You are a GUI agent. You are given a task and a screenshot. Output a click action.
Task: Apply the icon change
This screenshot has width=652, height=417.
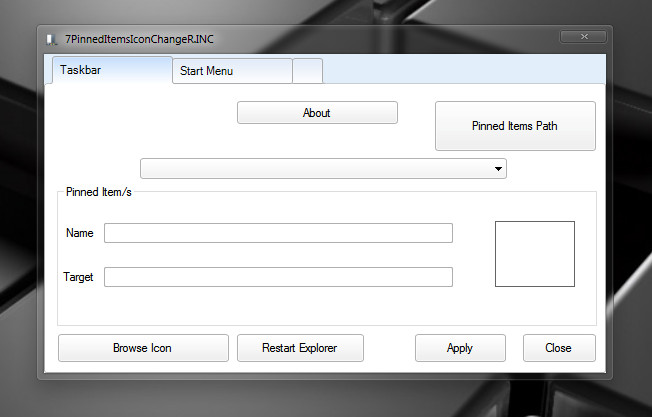pos(460,348)
